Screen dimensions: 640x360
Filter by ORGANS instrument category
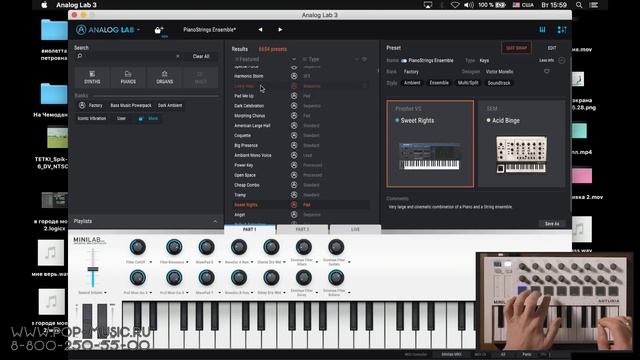(164, 77)
